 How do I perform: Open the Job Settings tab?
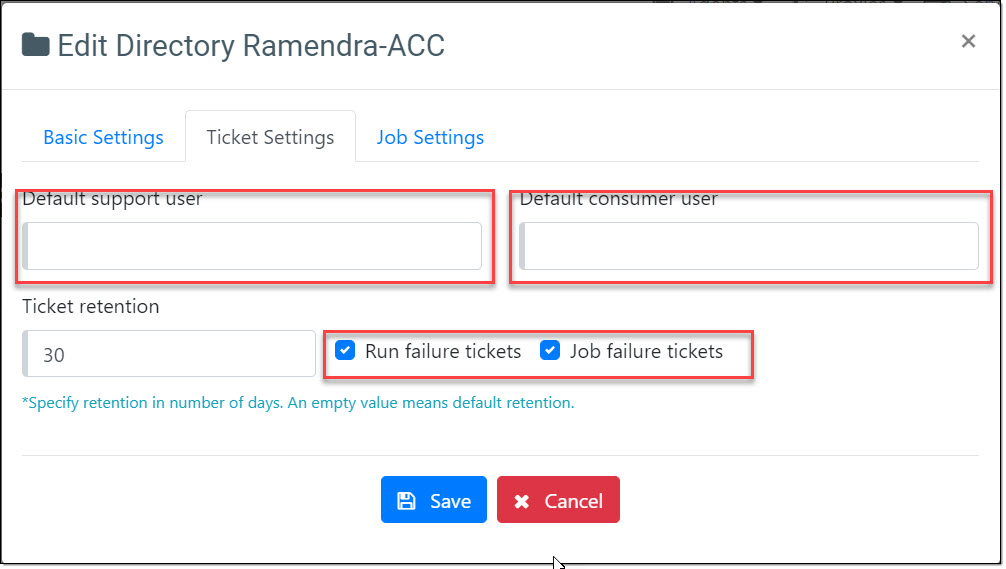point(430,138)
